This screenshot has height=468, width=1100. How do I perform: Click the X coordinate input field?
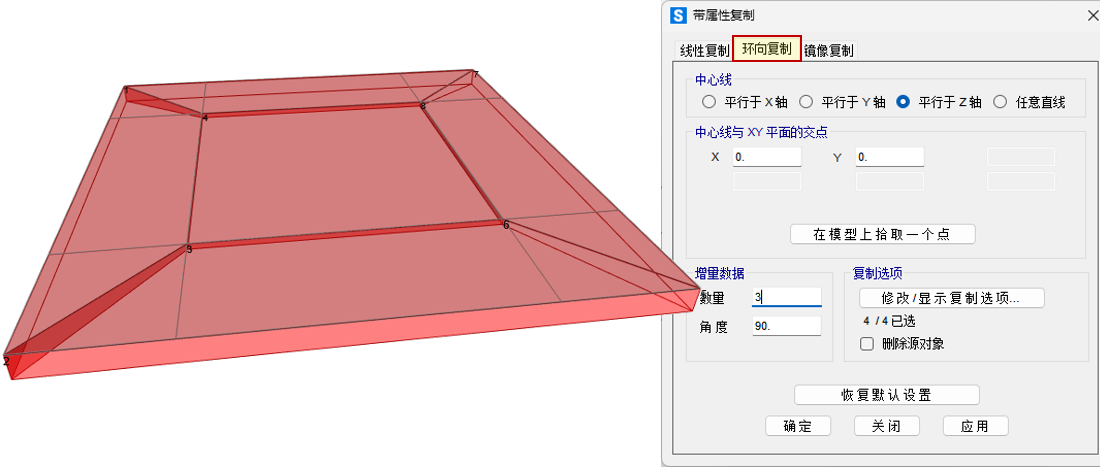767,157
